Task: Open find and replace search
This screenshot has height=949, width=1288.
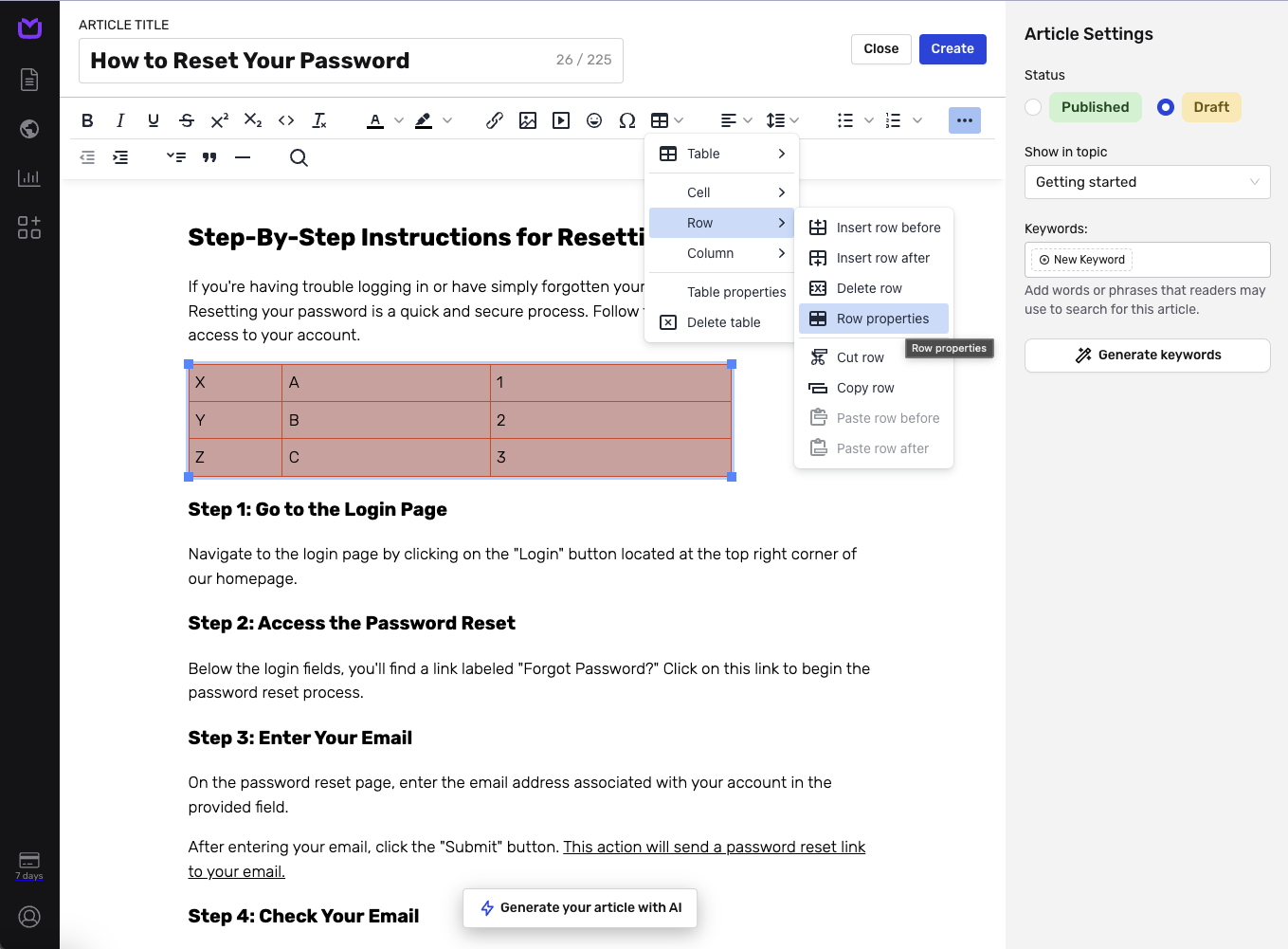Action: click(x=299, y=157)
